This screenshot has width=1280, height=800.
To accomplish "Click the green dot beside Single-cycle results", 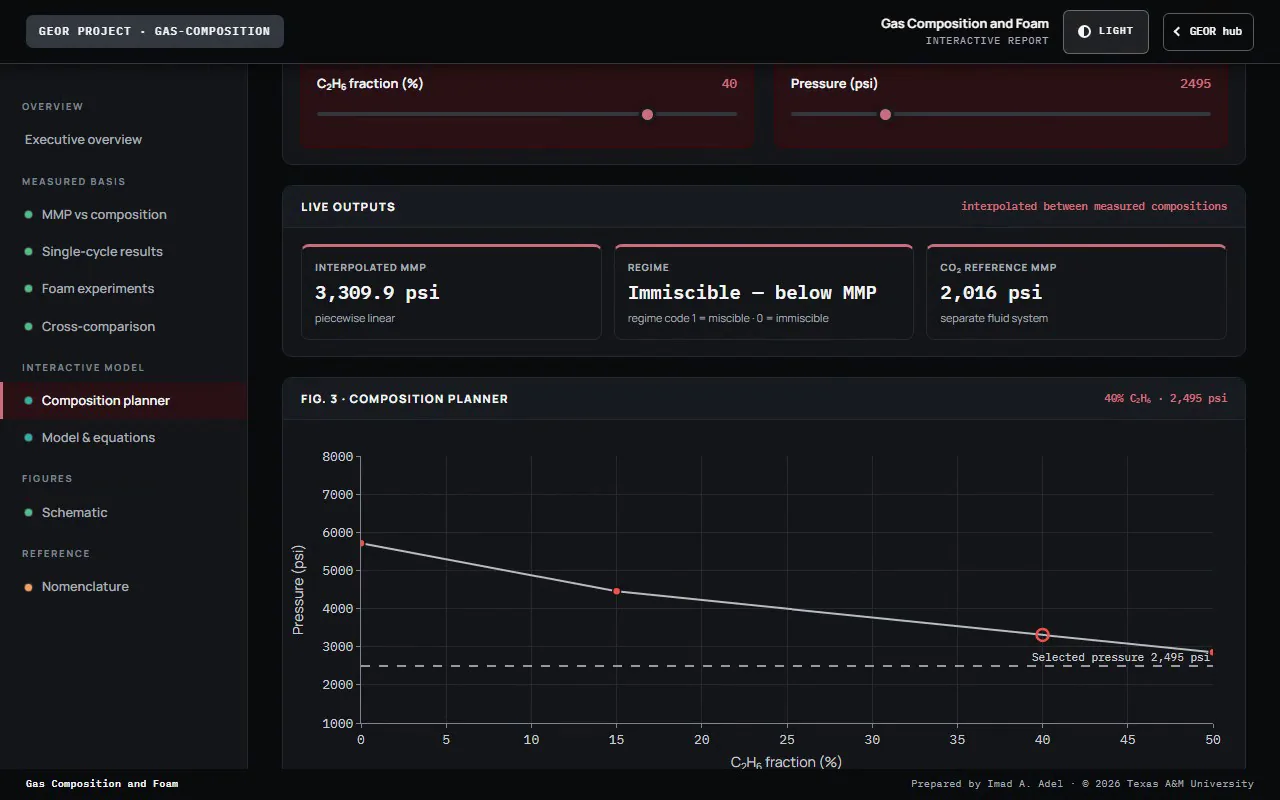I will [x=29, y=251].
